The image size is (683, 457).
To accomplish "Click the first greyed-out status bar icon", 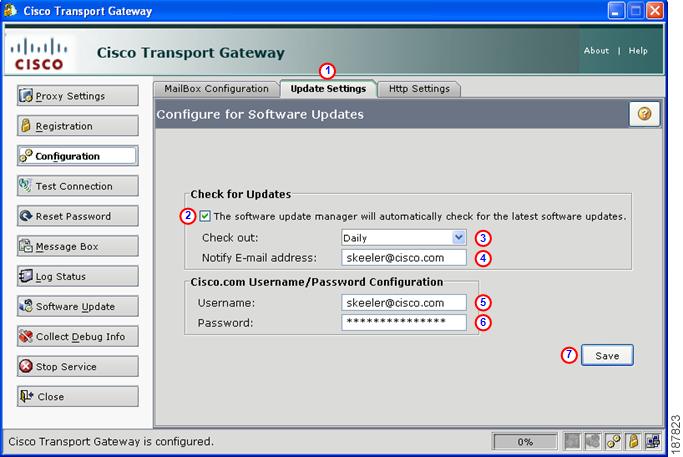I will pyautogui.click(x=573, y=441).
